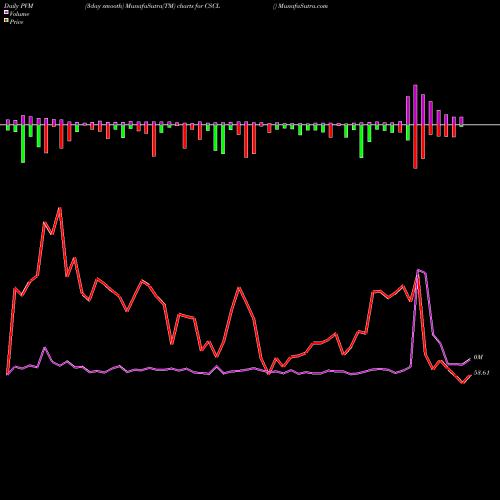The height and width of the screenshot is (500, 500).
Task: Select the Volume legend label
Action: [19, 14]
